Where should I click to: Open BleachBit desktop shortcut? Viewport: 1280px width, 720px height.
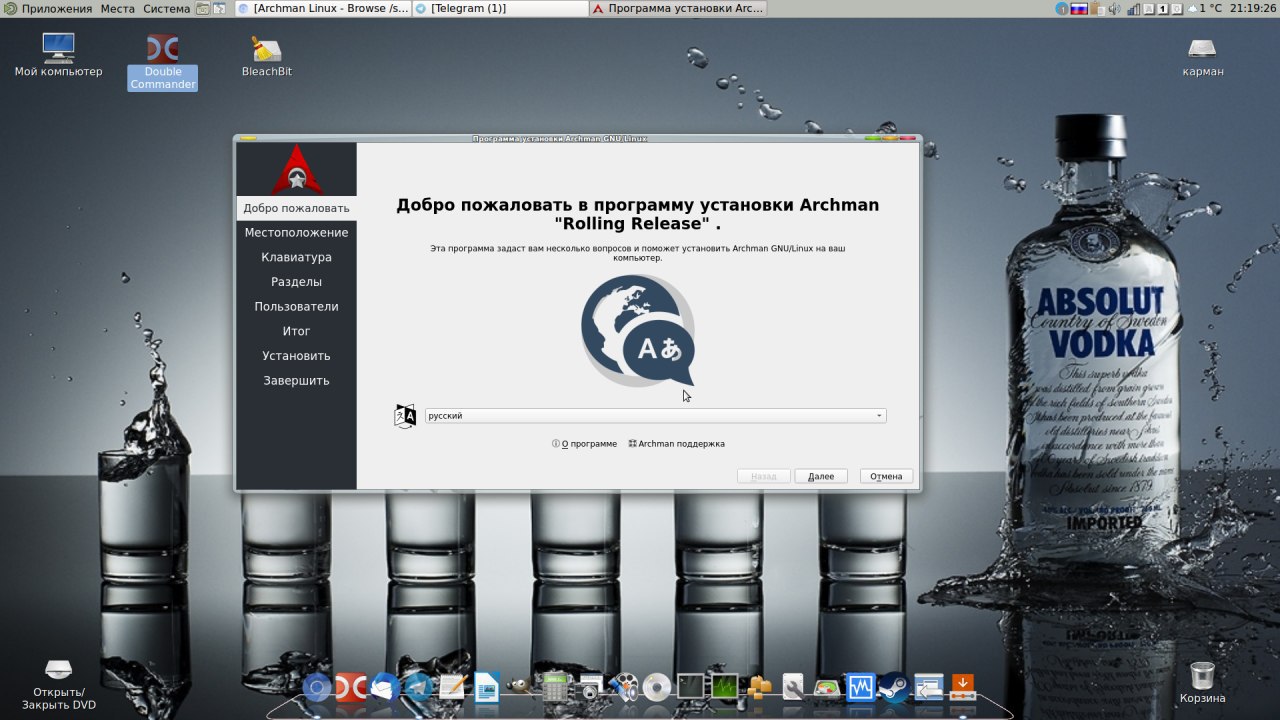[x=266, y=55]
